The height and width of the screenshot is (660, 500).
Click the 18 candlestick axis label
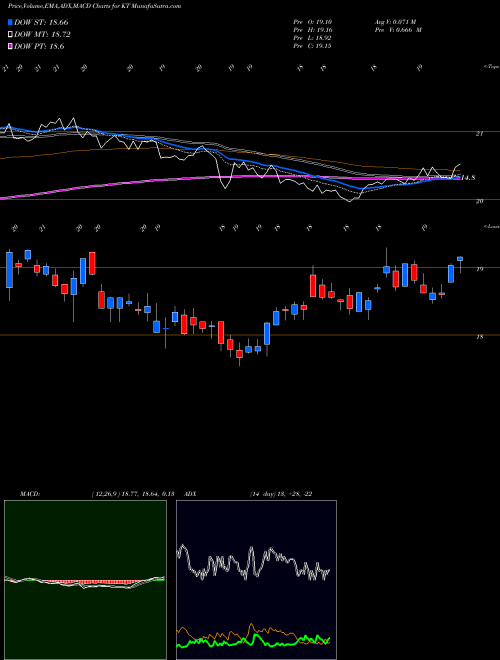click(479, 337)
